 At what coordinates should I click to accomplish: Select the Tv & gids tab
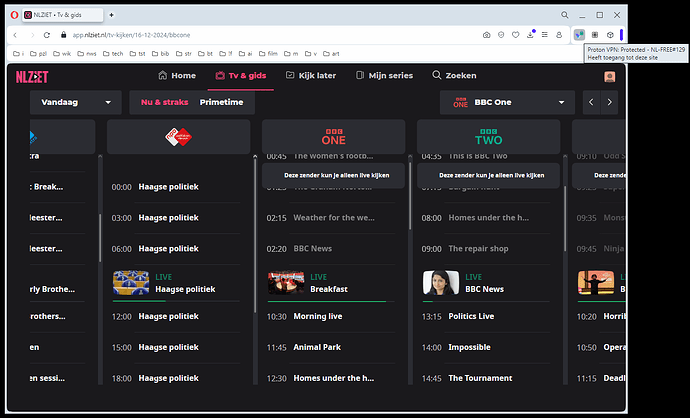click(241, 76)
